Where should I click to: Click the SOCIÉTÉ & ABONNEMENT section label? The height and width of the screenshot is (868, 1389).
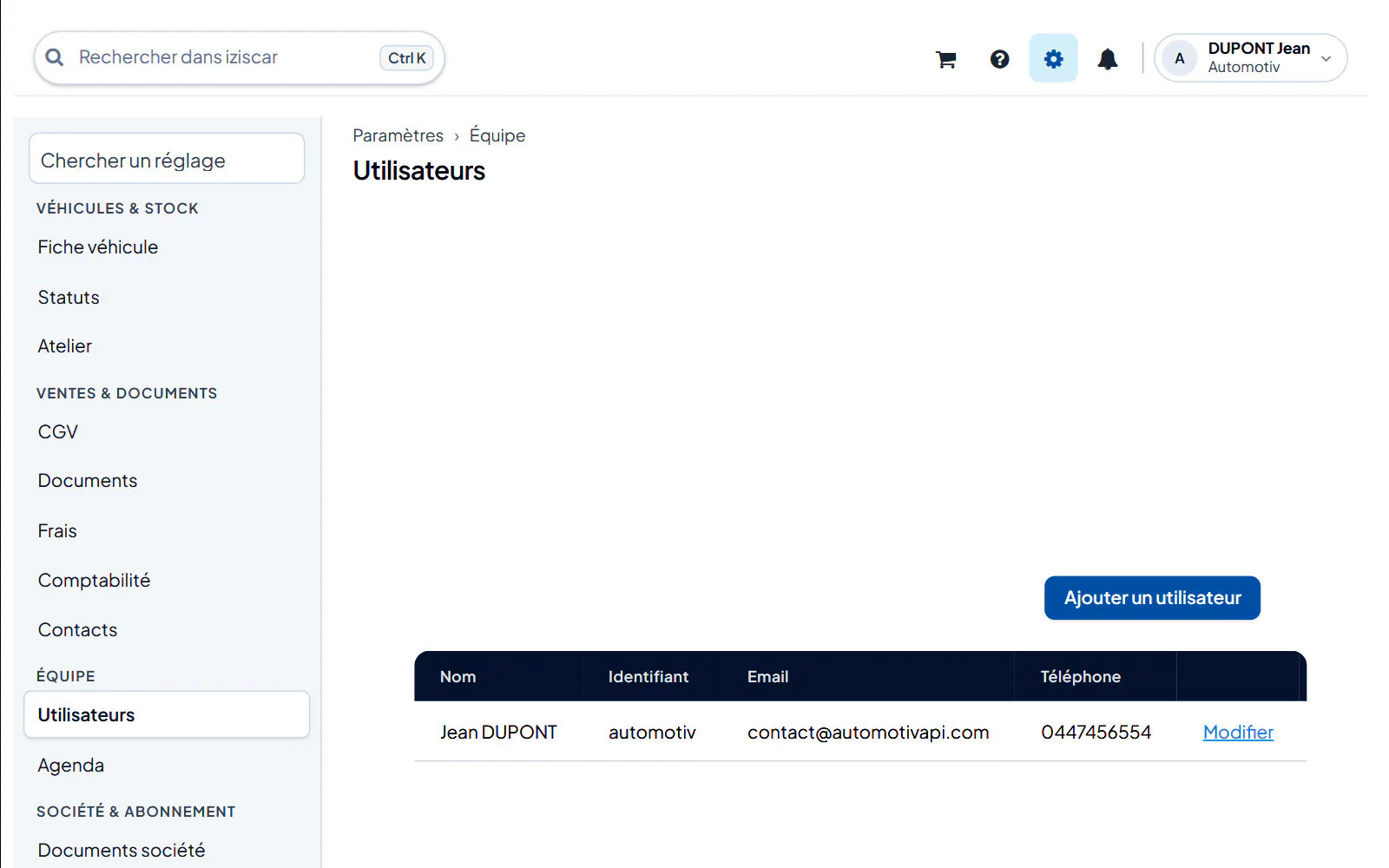coord(136,812)
